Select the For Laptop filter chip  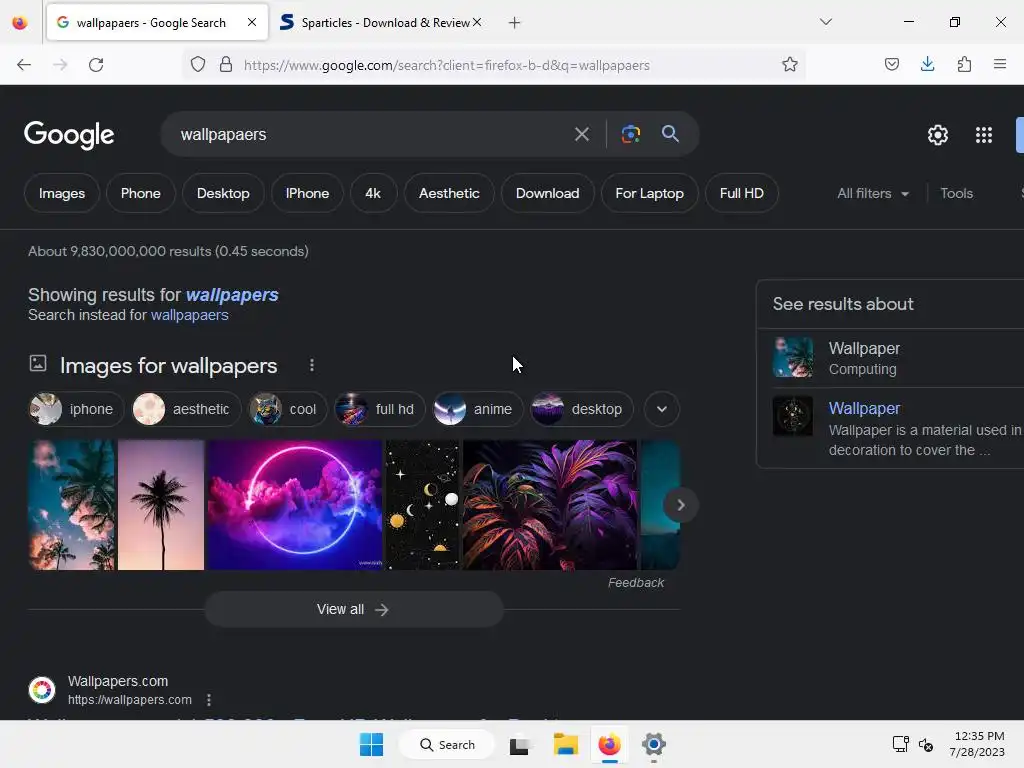click(649, 193)
